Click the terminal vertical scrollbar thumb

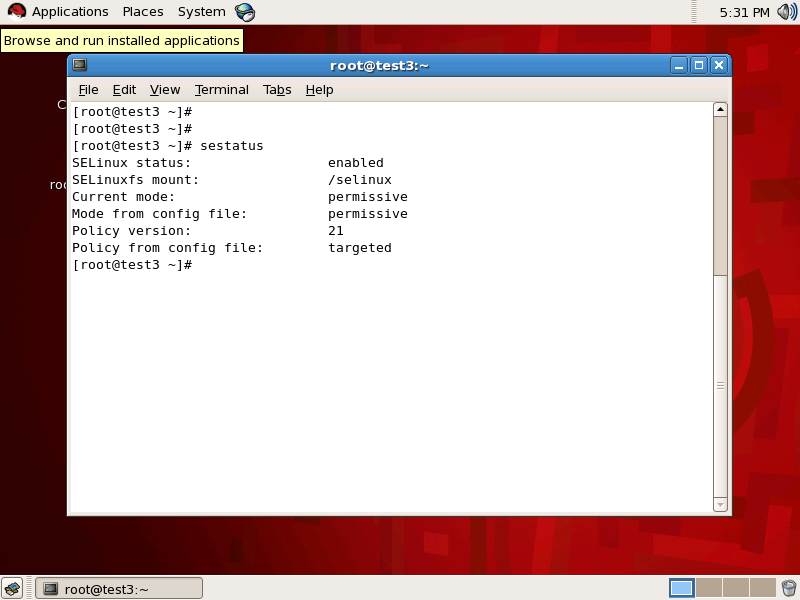[x=720, y=386]
